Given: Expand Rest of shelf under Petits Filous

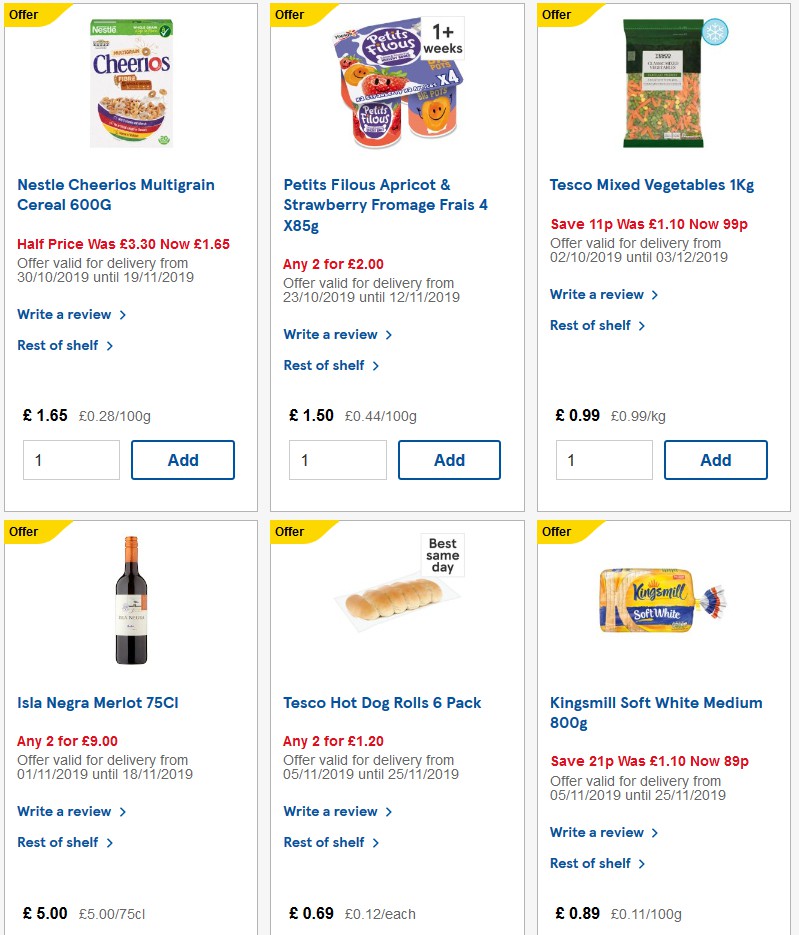Looking at the screenshot, I should 327,365.
